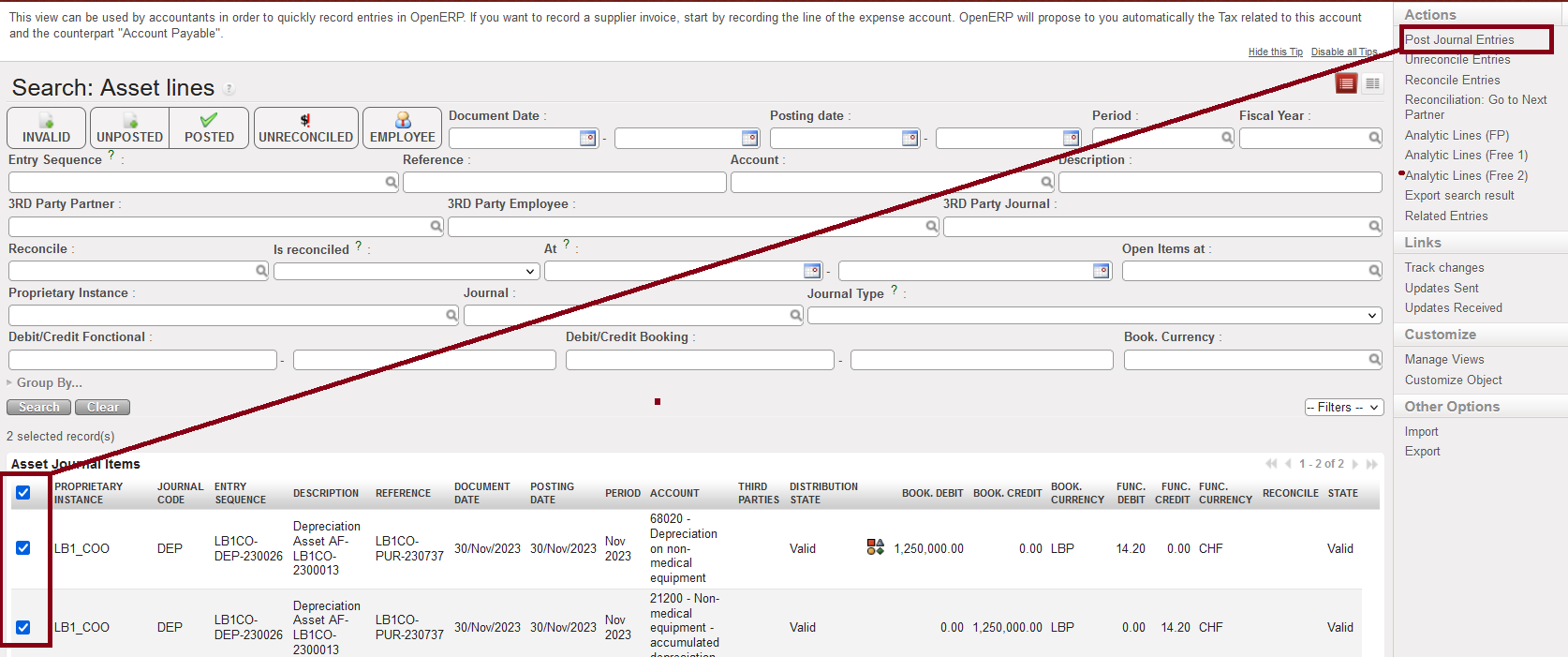
Task: Click the Journal field search icon
Action: [x=796, y=315]
